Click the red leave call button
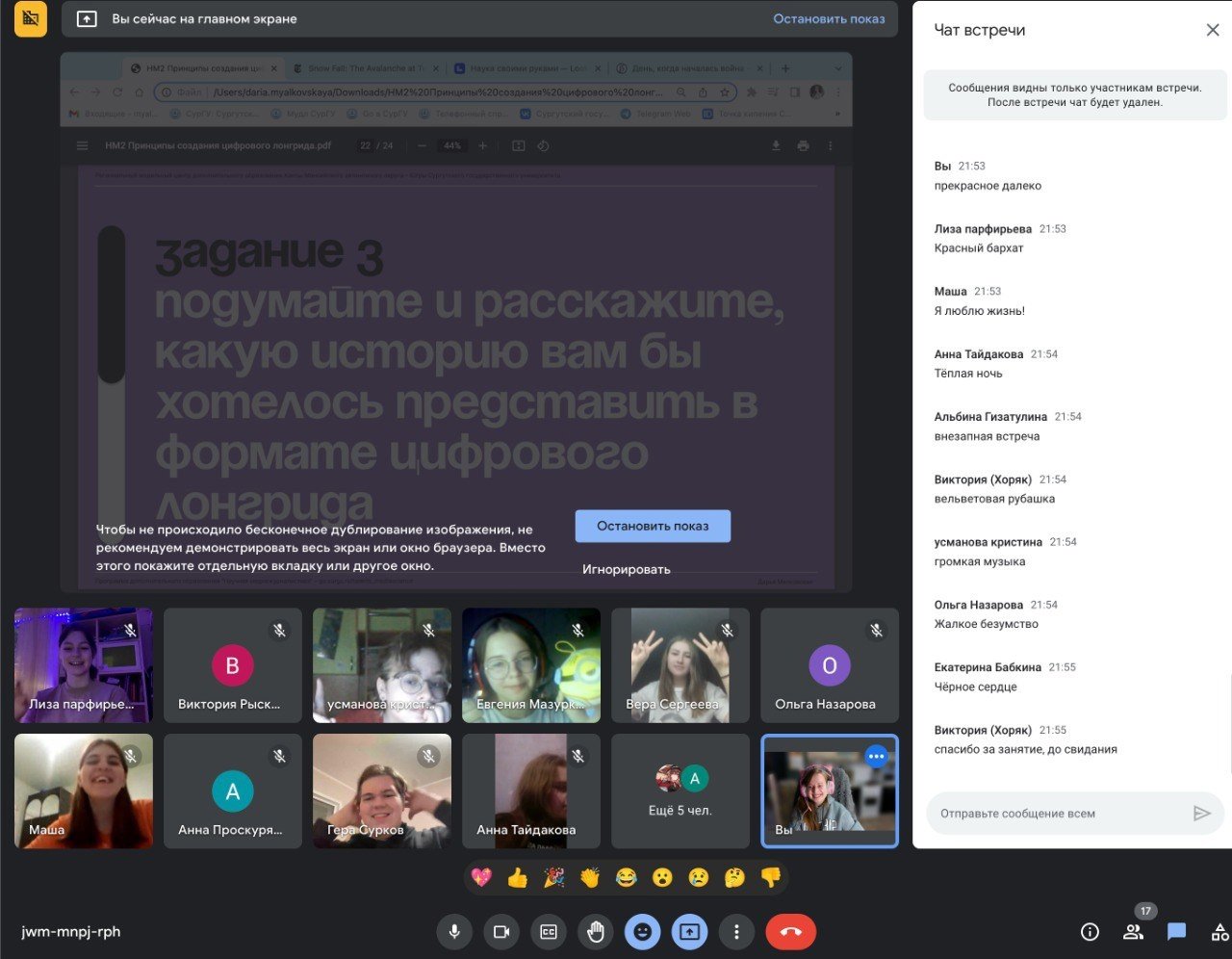The height and width of the screenshot is (959, 1232). [790, 932]
